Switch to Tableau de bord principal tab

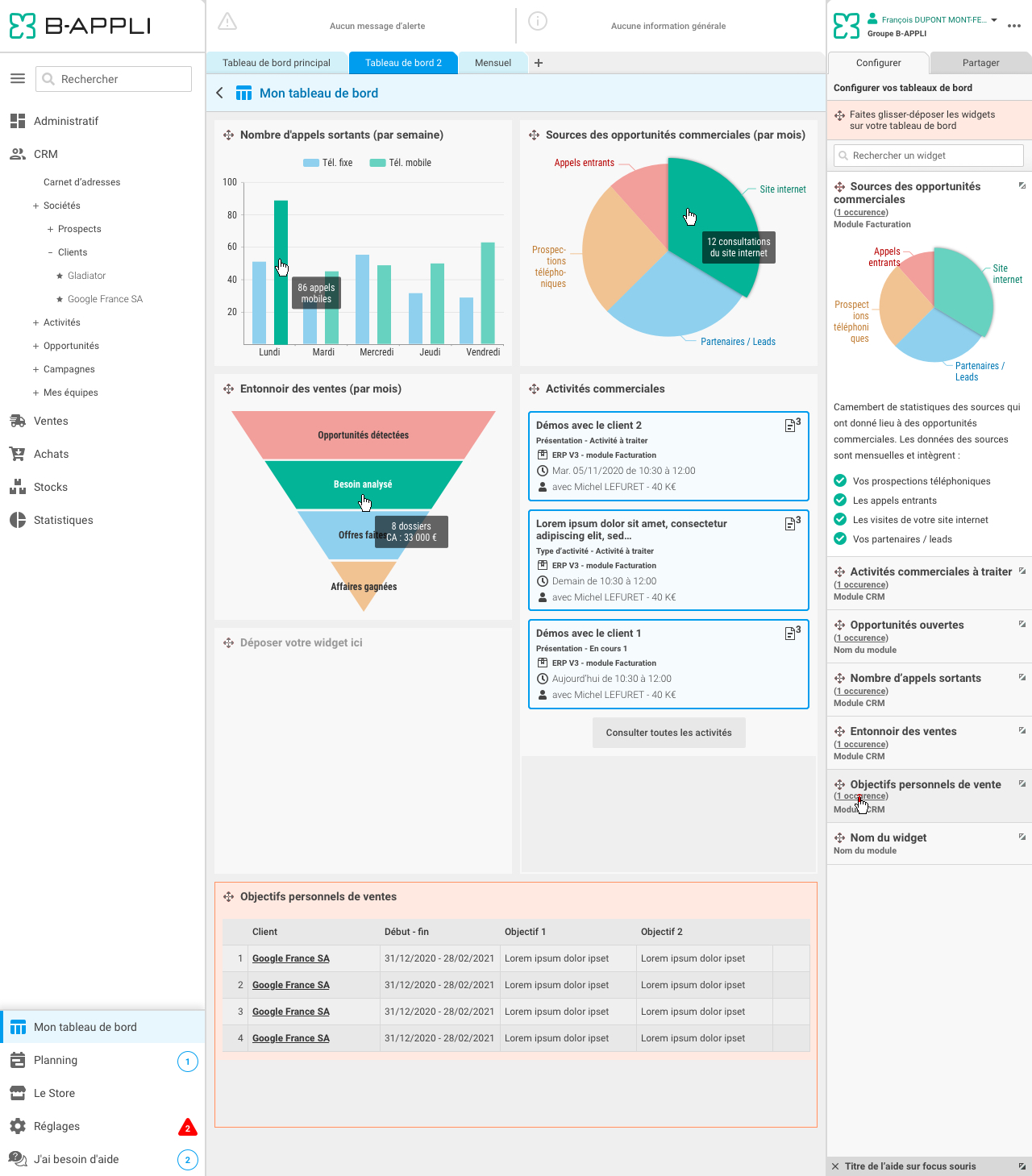[277, 63]
